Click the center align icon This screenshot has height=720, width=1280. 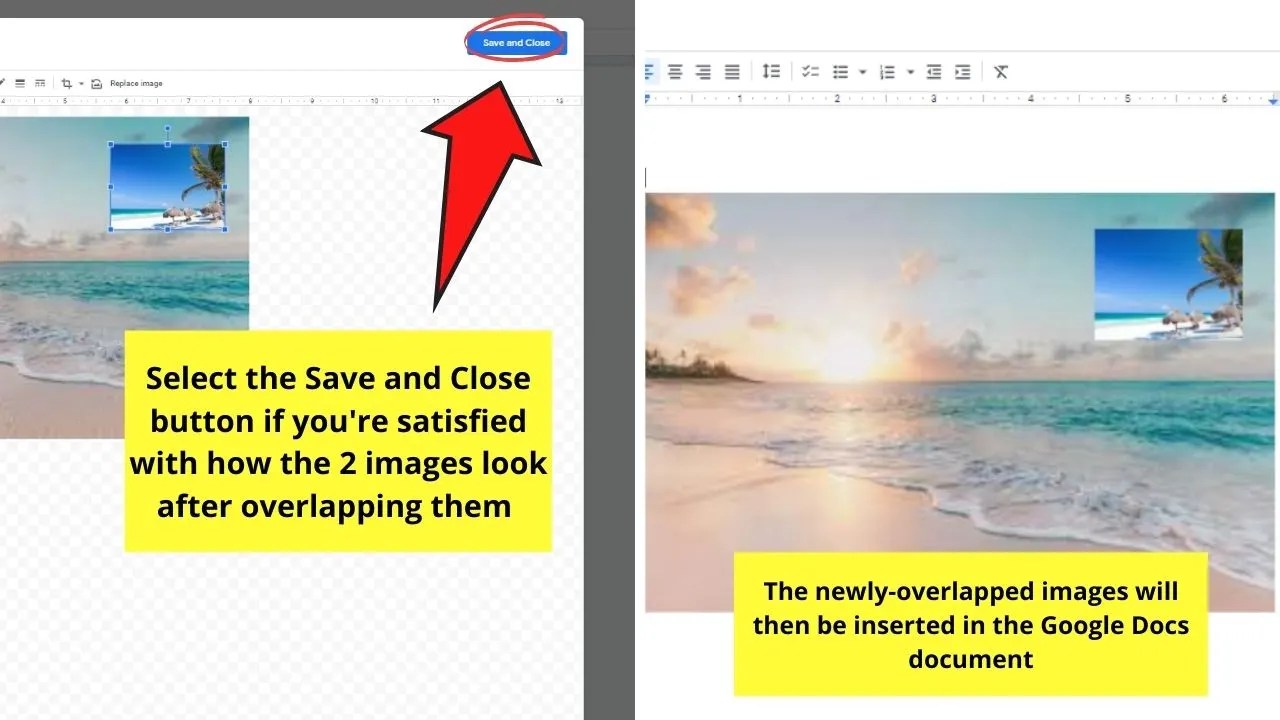click(x=676, y=71)
